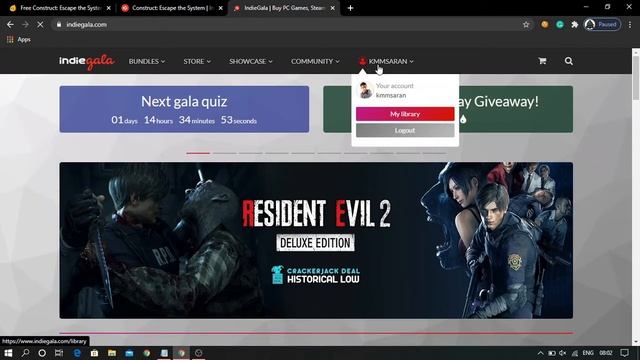The image size is (640, 360).
Task: Open Microsoft Store from taskbar
Action: [x=94, y=353]
